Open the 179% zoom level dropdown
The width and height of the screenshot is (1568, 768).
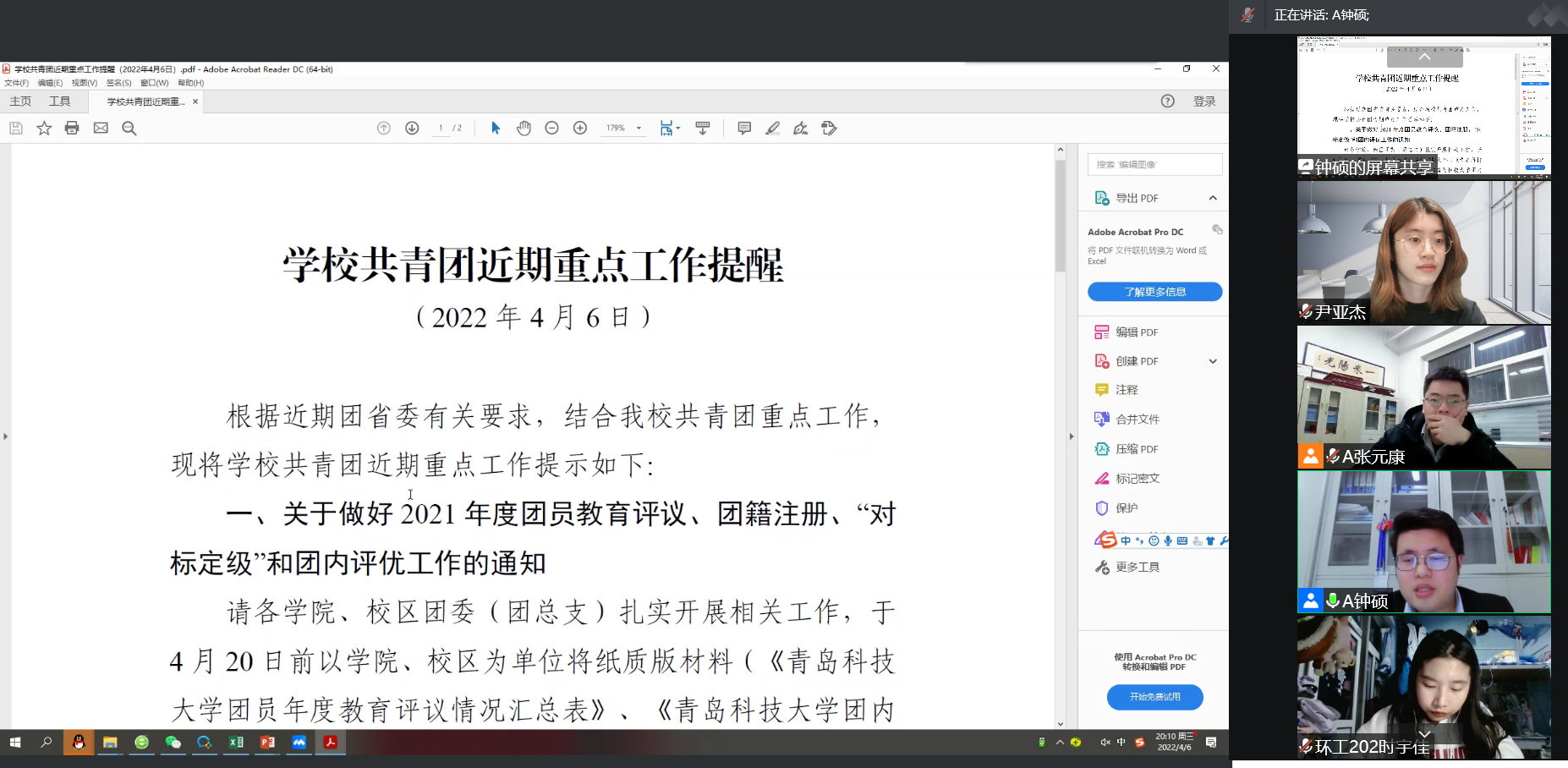coord(639,129)
